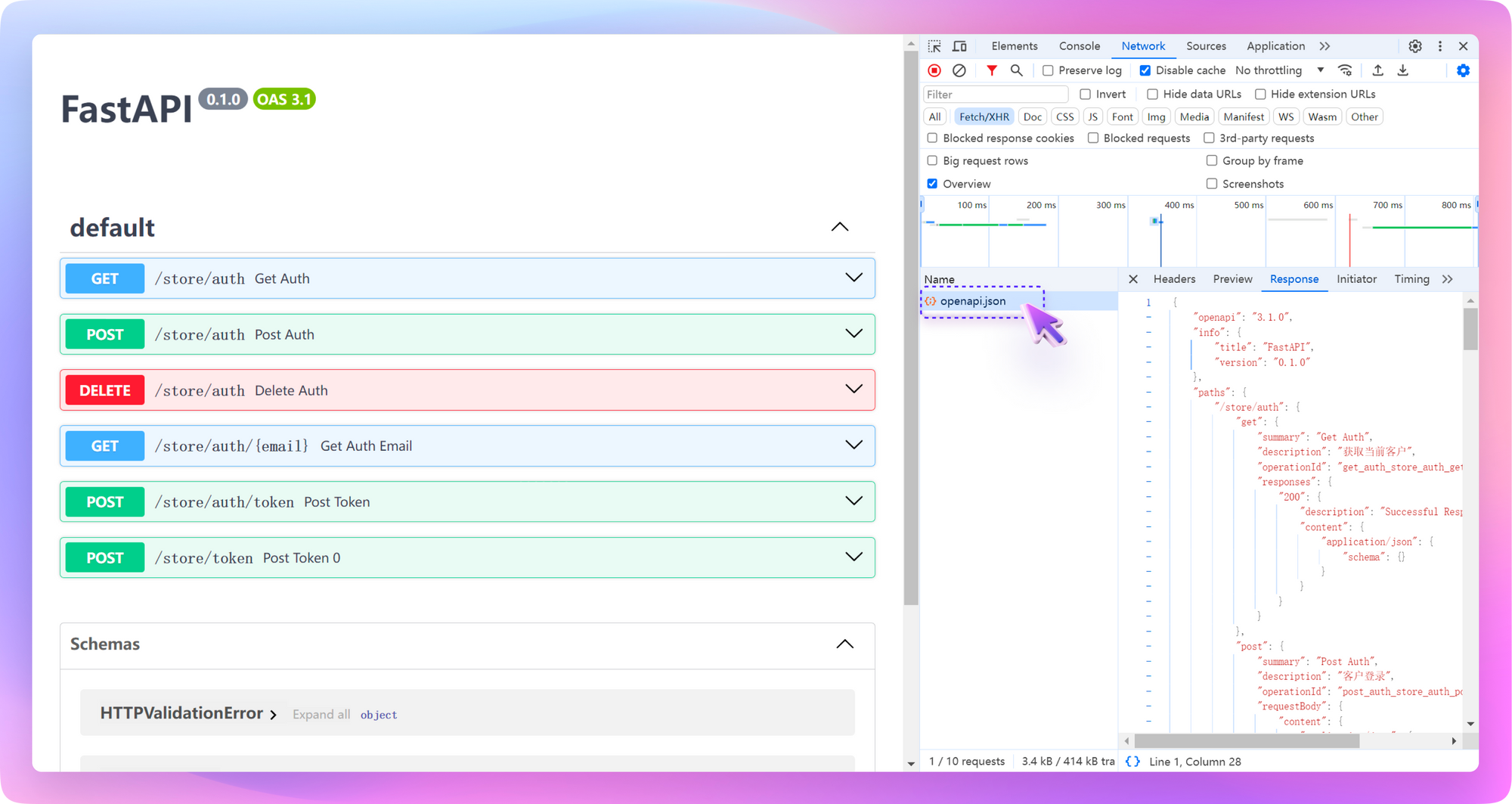The height and width of the screenshot is (804, 1512).
Task: Click the openapi.json file icon
Action: pos(931,301)
